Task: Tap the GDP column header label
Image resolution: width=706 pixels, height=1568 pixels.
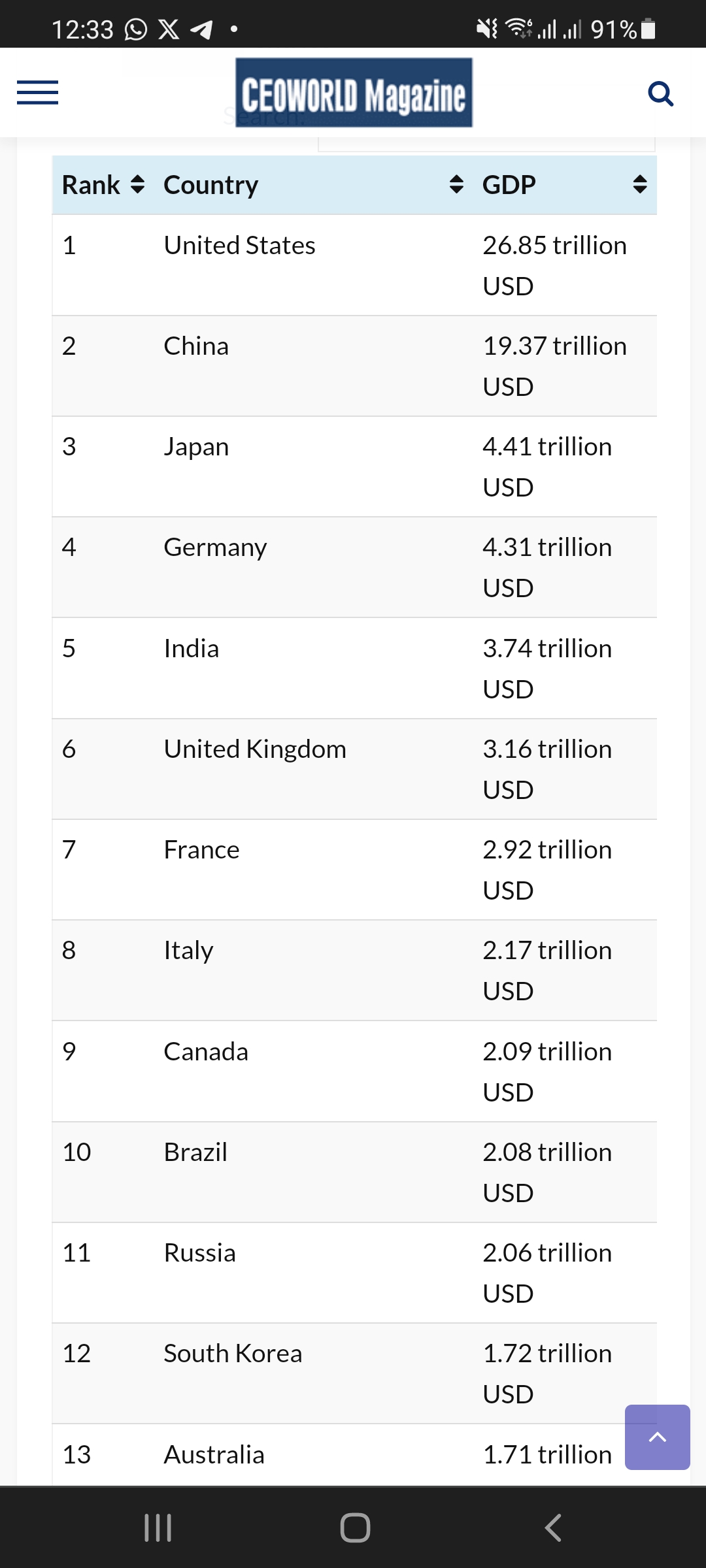Action: point(509,185)
